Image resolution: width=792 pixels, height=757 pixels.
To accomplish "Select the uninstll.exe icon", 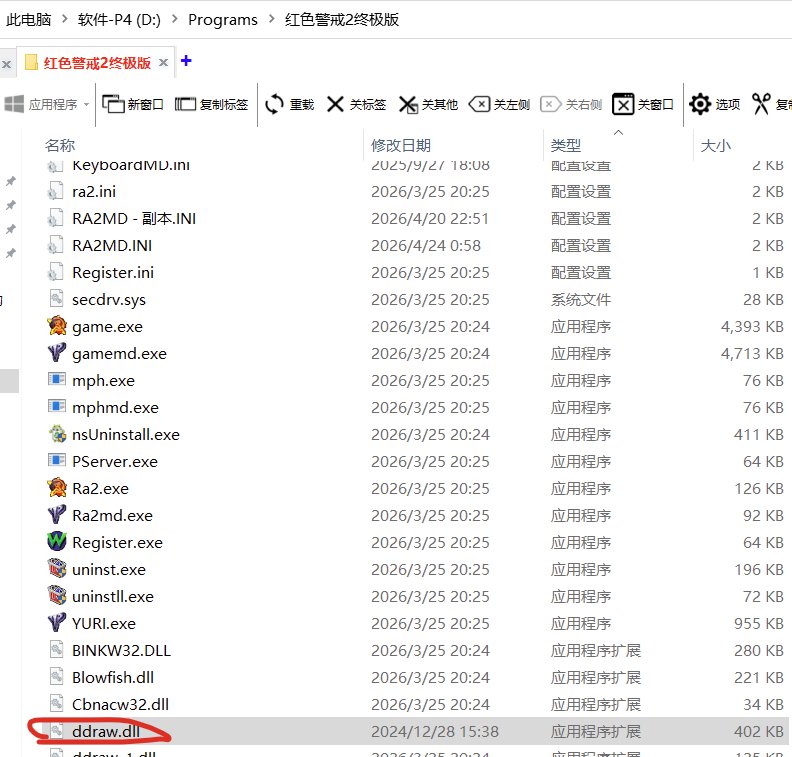I will (57, 595).
